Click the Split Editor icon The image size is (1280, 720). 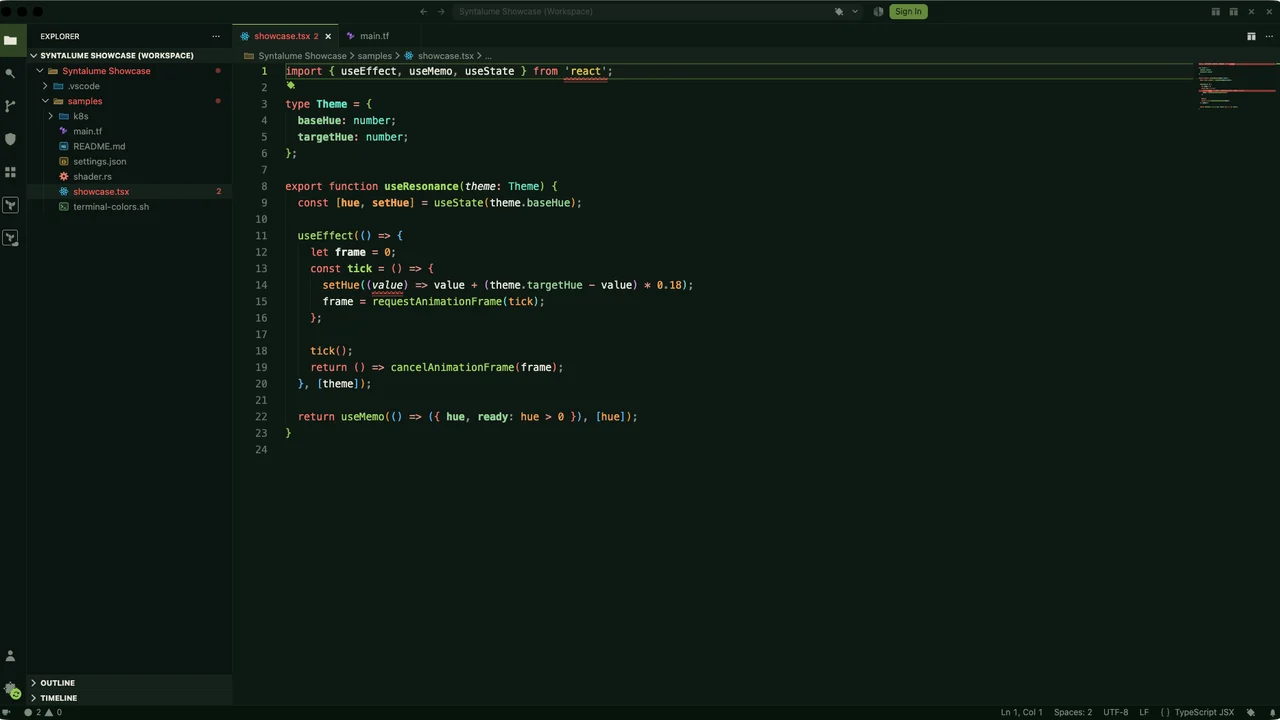[x=1251, y=36]
